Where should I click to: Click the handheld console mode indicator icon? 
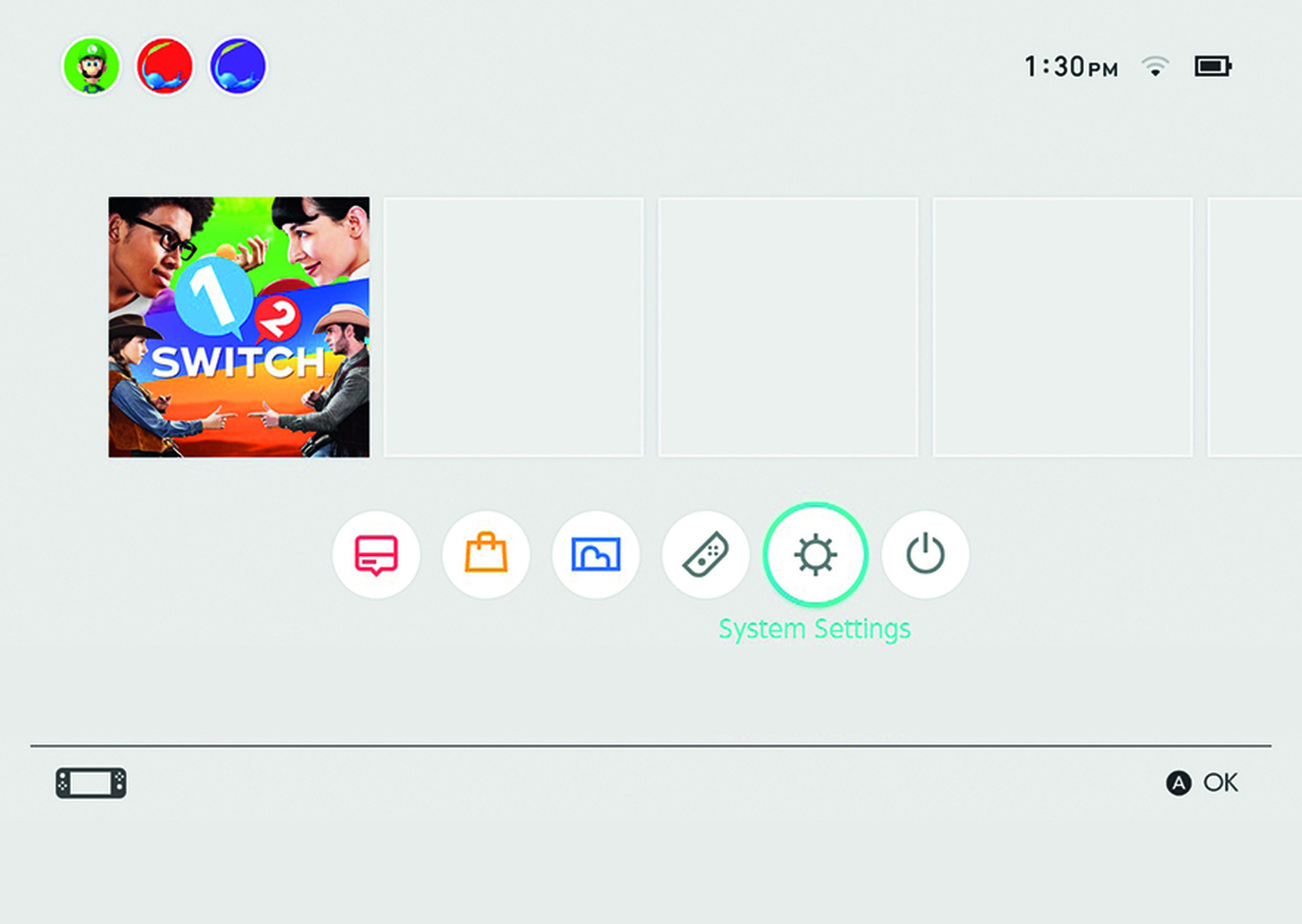(91, 783)
